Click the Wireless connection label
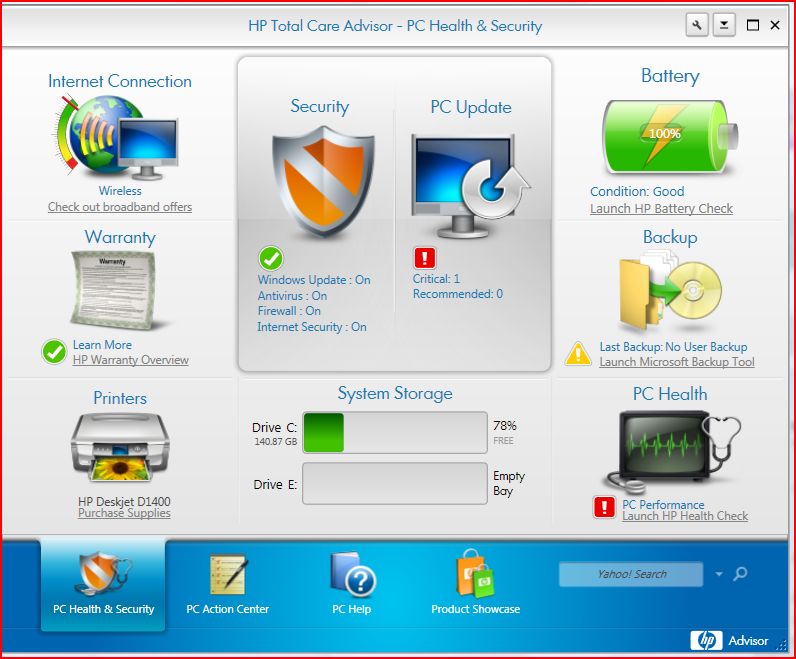This screenshot has width=796, height=659. [x=120, y=191]
